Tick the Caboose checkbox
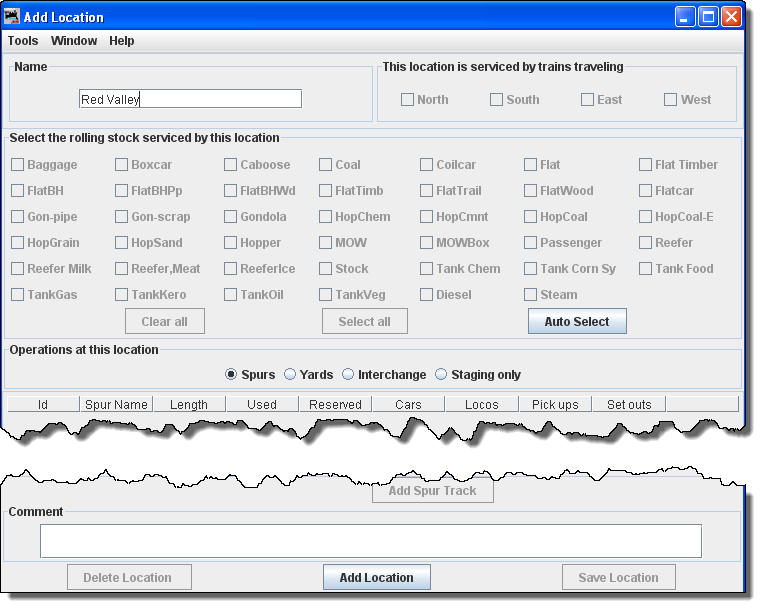 click(231, 165)
